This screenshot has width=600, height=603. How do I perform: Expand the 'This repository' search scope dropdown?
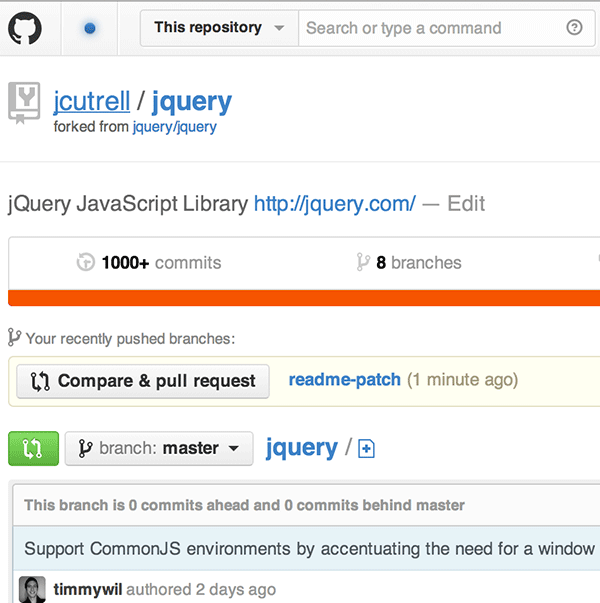tap(219, 28)
